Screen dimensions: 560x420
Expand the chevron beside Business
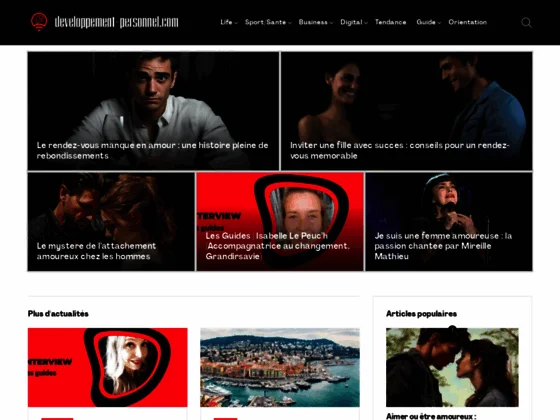[x=331, y=23]
